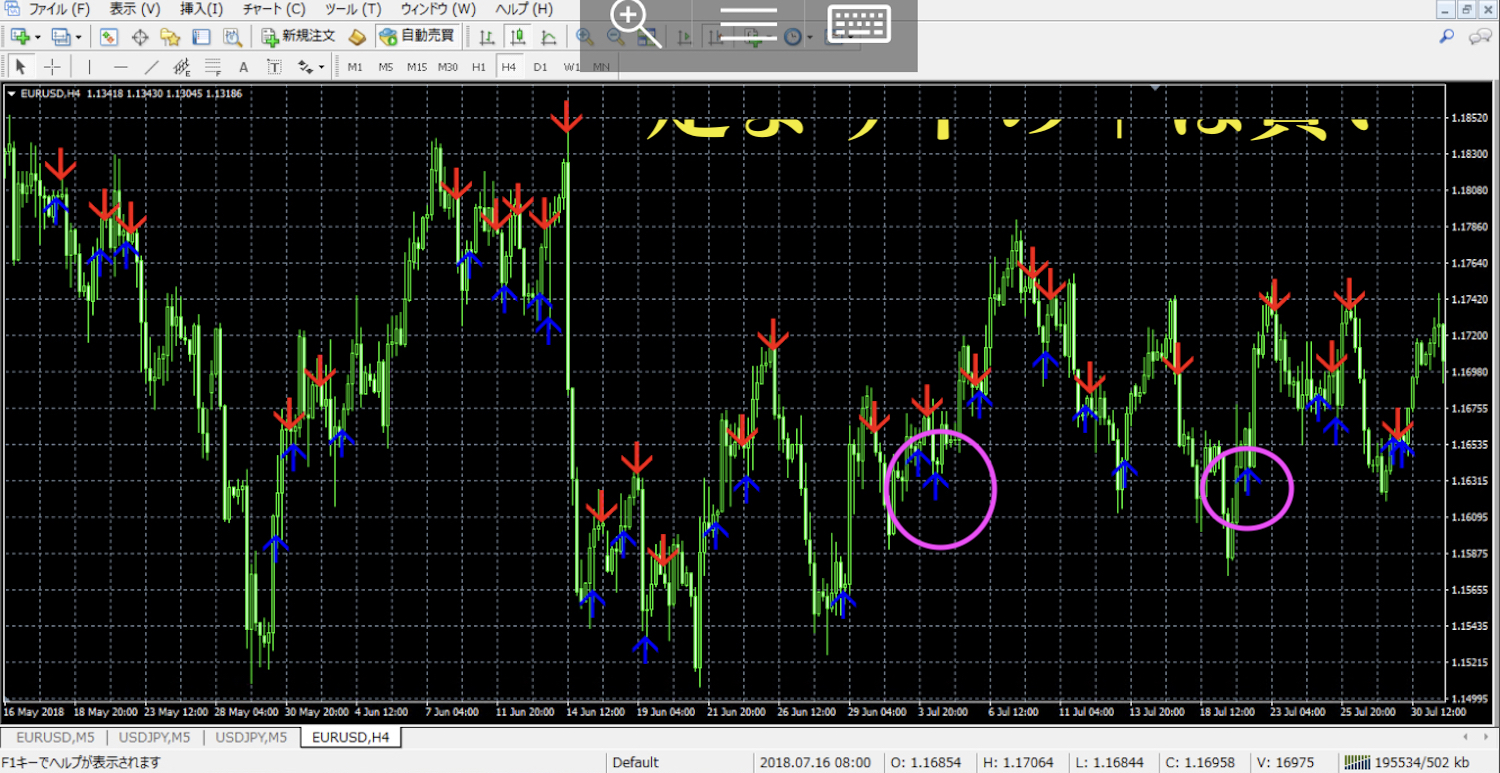This screenshot has height=773, width=1500.
Task: Launch MetaEditor from the toolbar
Action: point(358,37)
